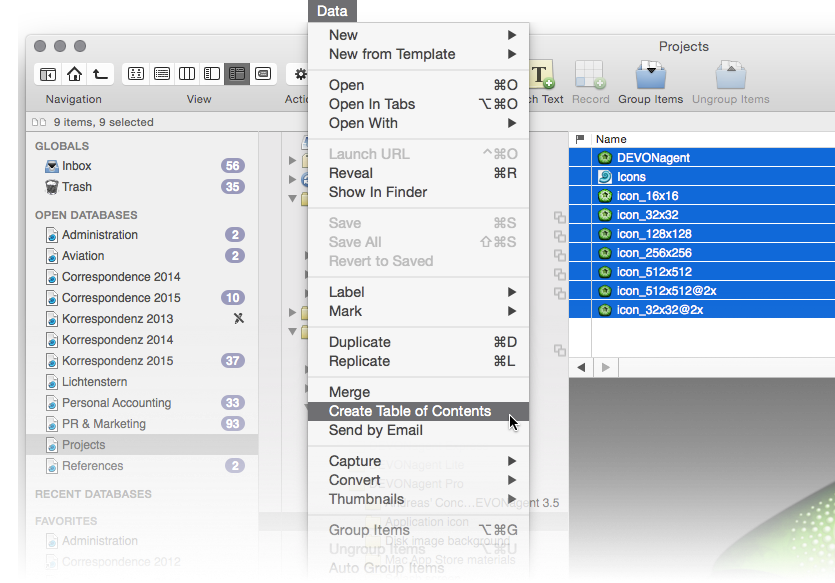Choose Duplicate from the Data menu
This screenshot has height=583, width=835.
pyautogui.click(x=419, y=342)
